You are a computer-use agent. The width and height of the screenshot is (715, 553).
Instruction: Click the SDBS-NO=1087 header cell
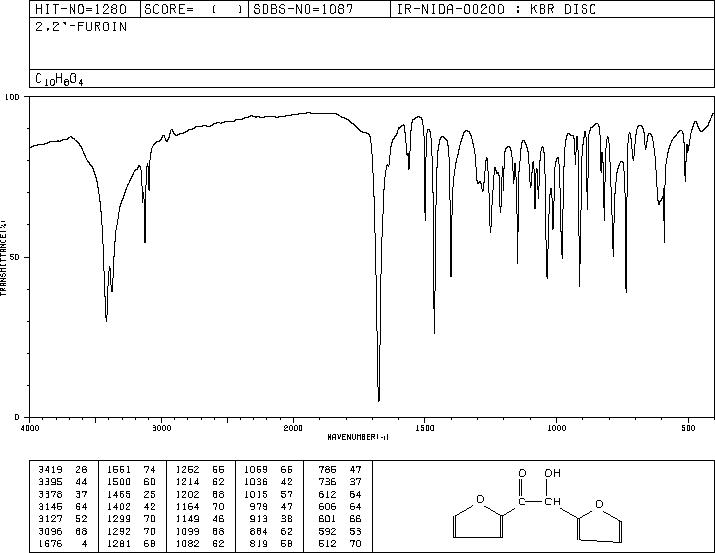303,9
